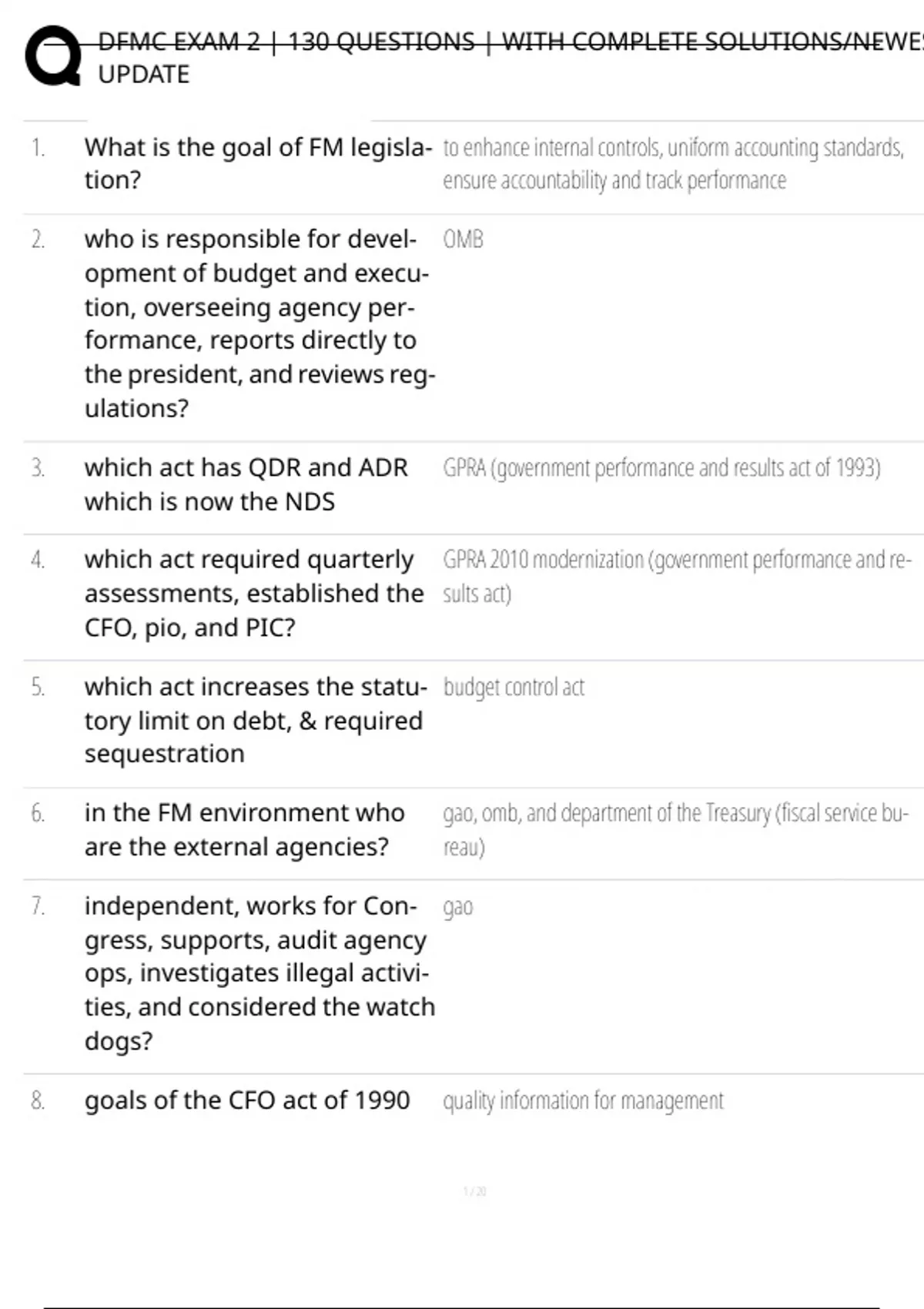Click the Quizlet Q logo icon
This screenshot has height=1309, width=924.
(53, 55)
